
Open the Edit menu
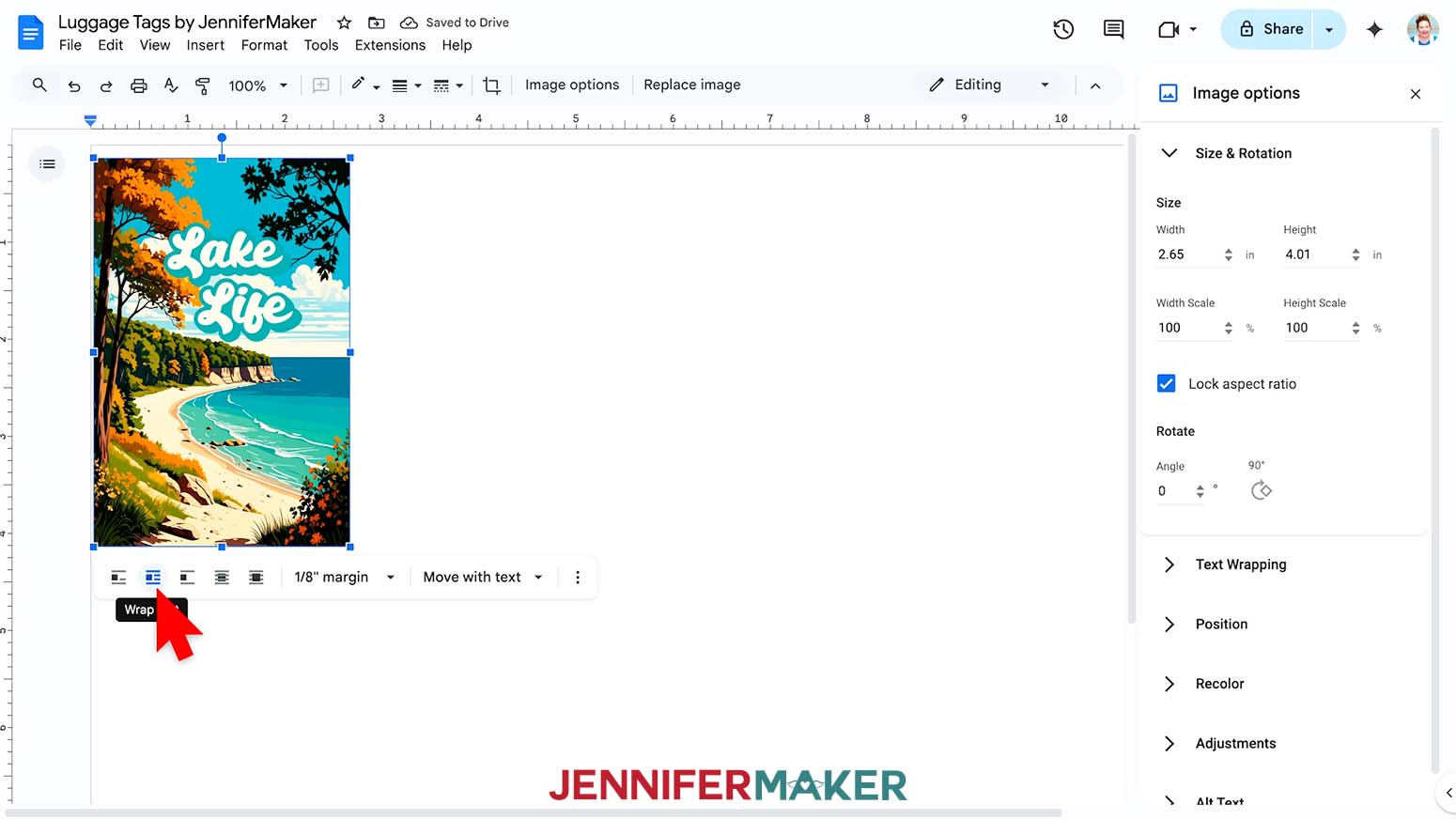[x=110, y=45]
